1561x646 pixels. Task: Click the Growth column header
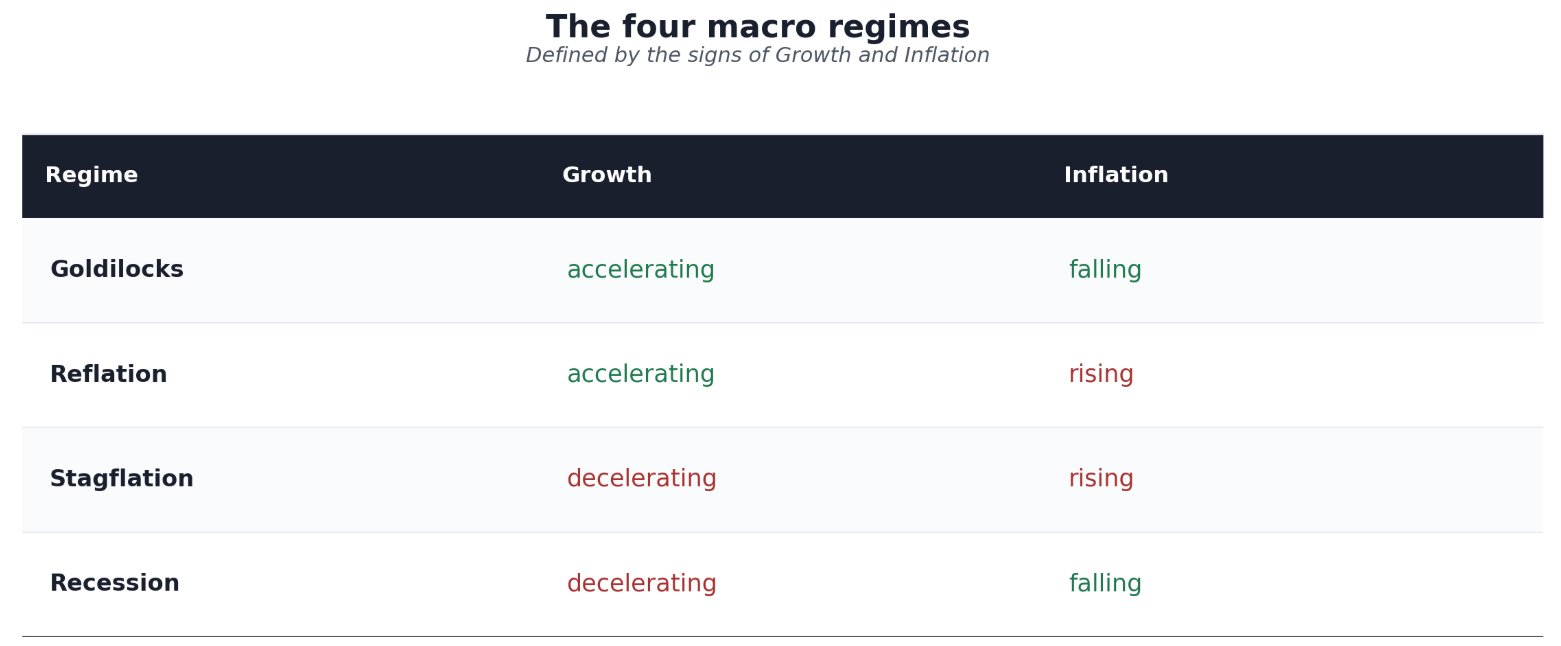click(607, 176)
